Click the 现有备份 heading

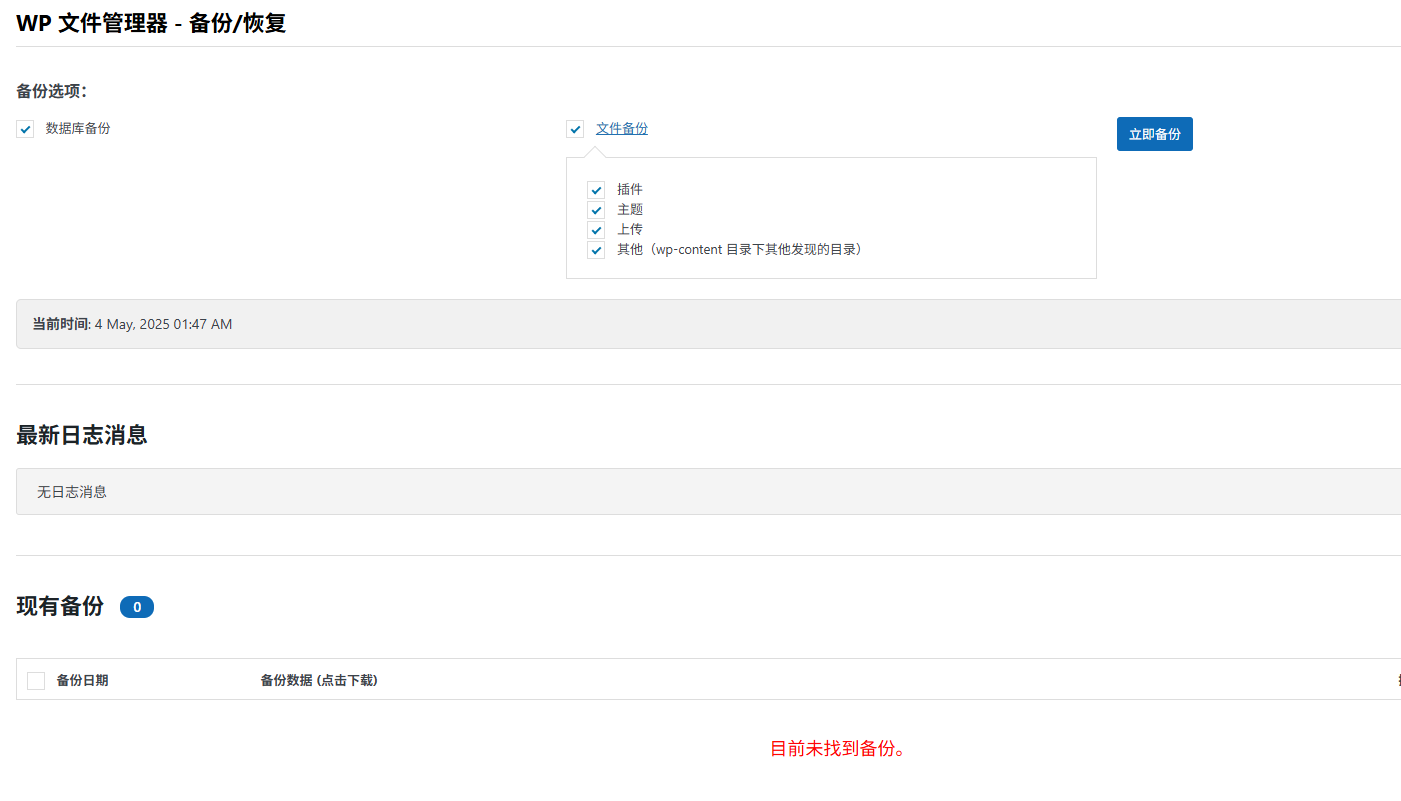coord(60,606)
